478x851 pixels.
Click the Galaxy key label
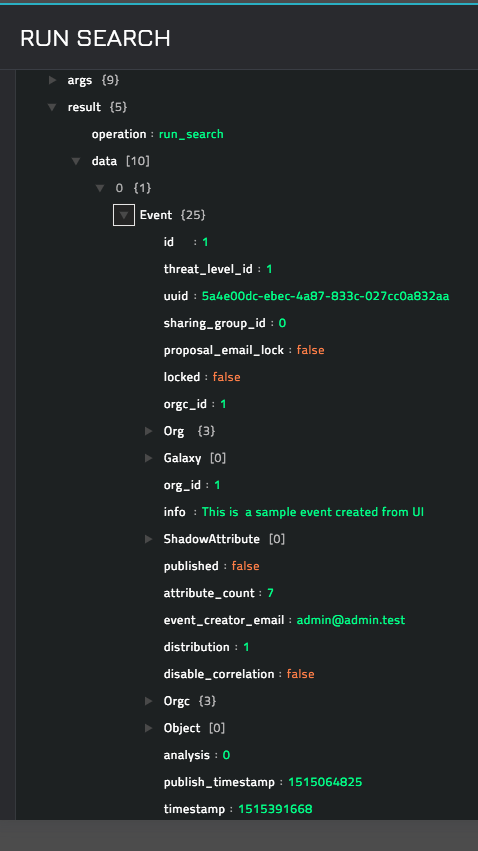[x=182, y=458]
